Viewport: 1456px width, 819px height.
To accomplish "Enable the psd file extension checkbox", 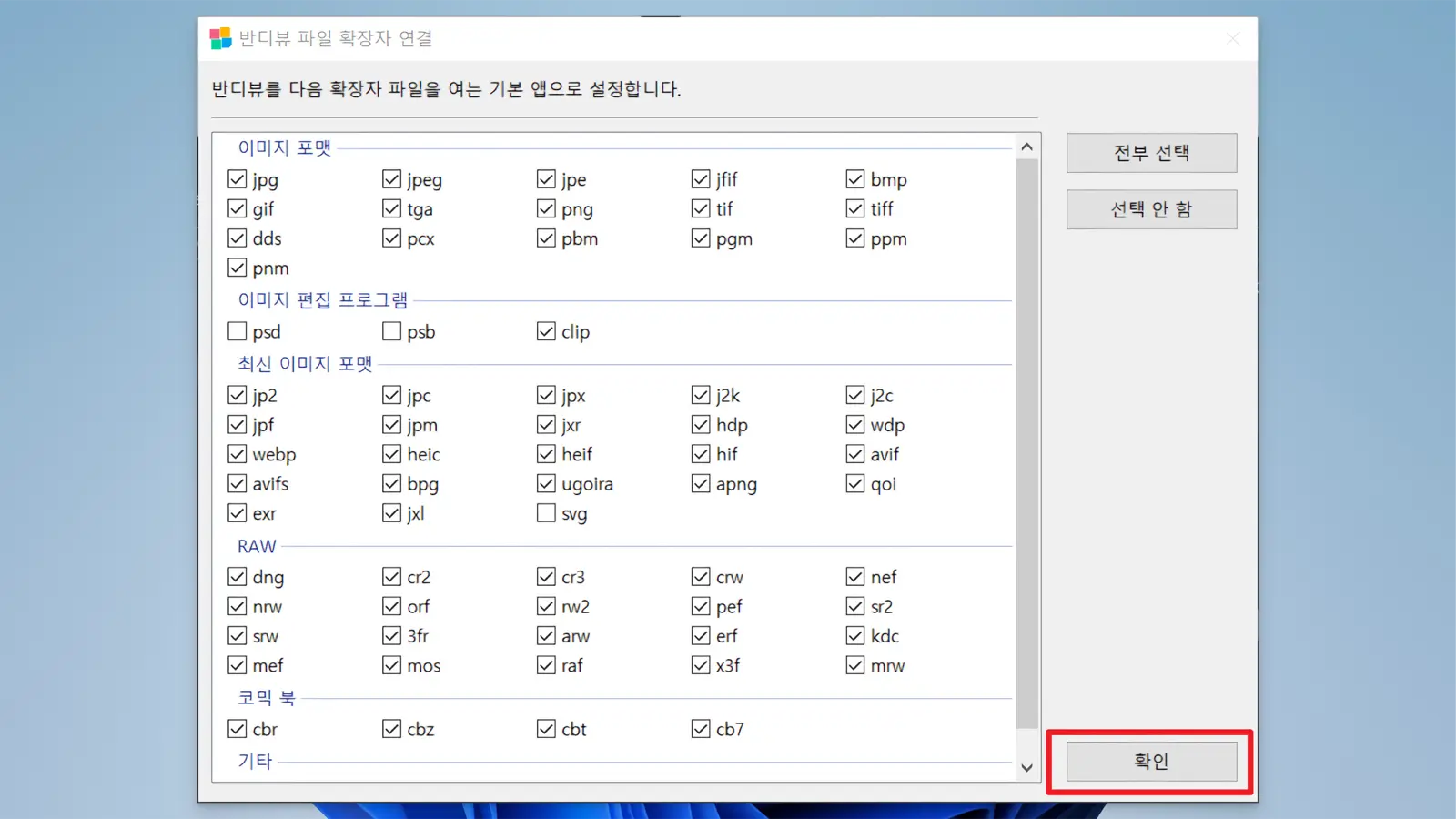I will [x=237, y=331].
